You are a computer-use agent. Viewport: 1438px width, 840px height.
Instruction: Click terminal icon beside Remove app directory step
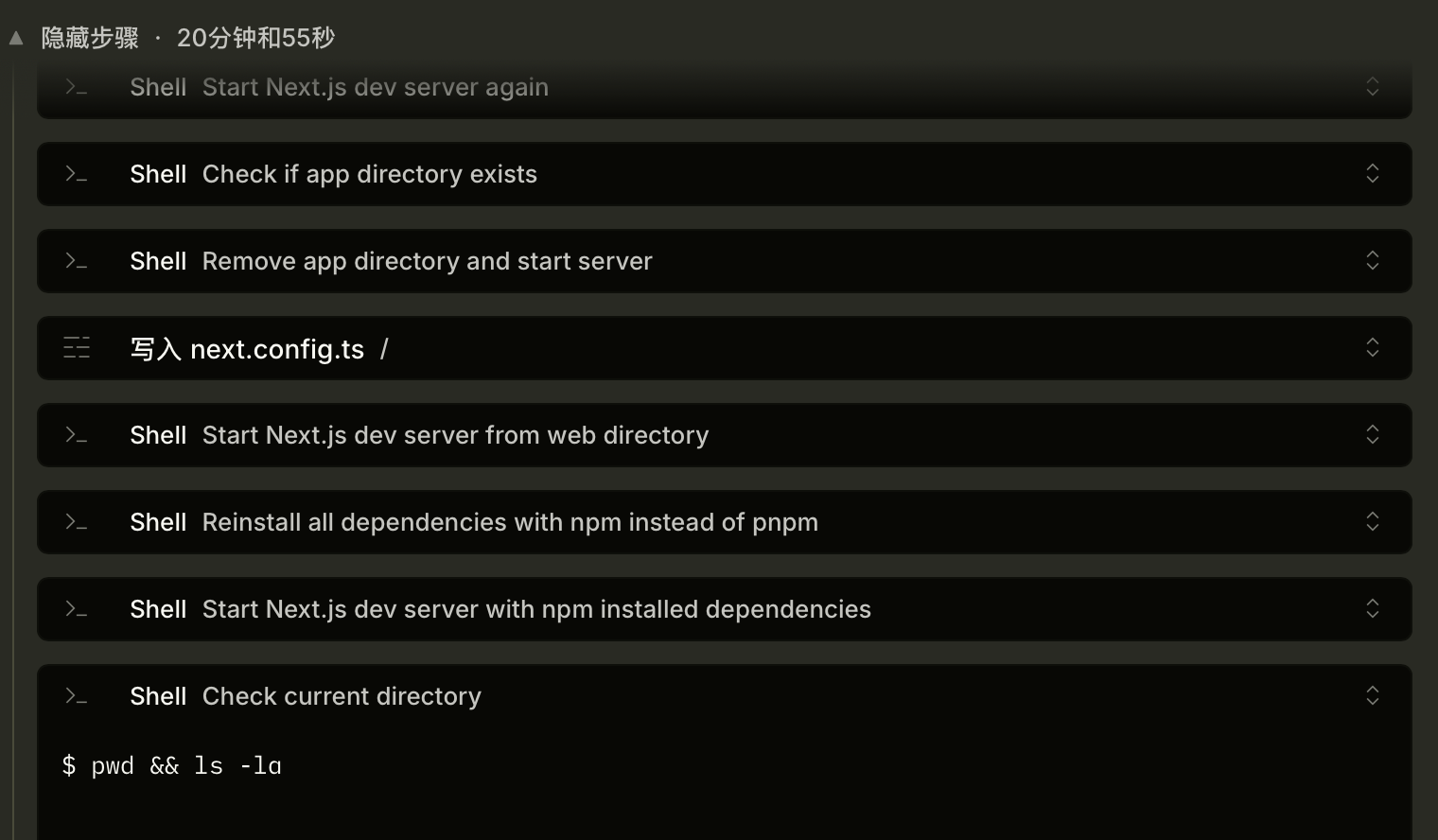(x=76, y=261)
